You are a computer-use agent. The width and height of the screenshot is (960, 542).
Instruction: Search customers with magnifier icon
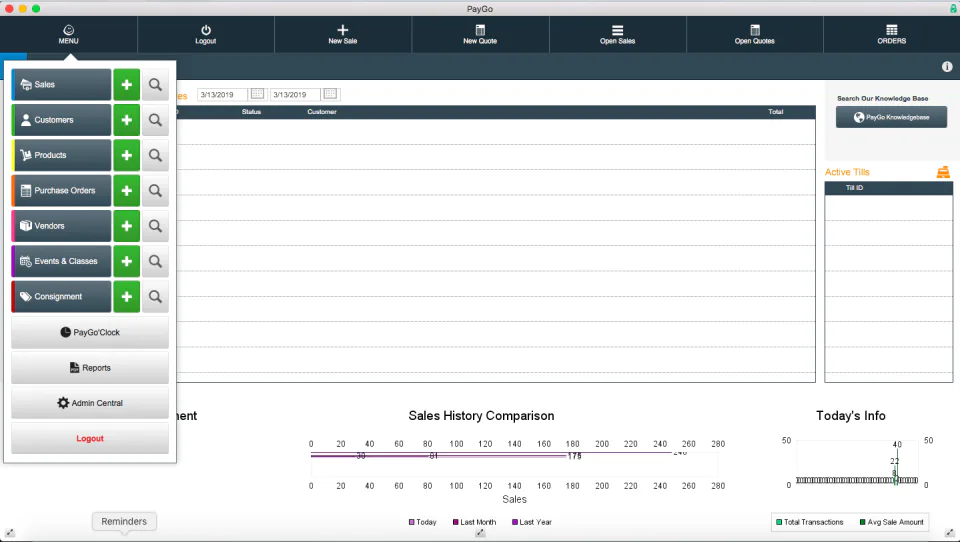click(156, 120)
